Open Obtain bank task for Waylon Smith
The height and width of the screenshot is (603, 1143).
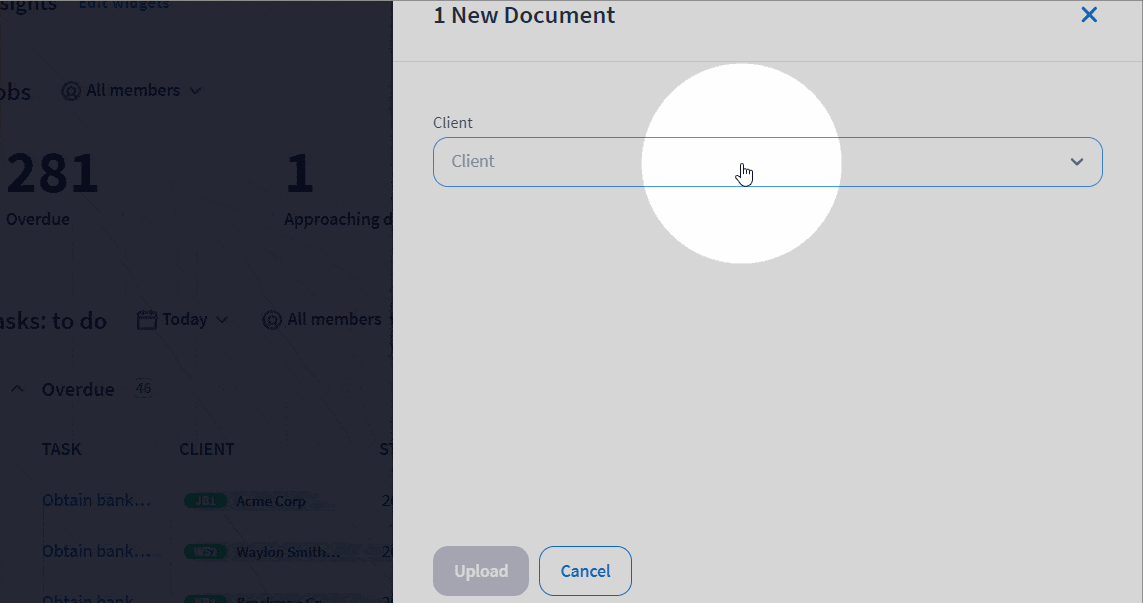[x=96, y=551]
